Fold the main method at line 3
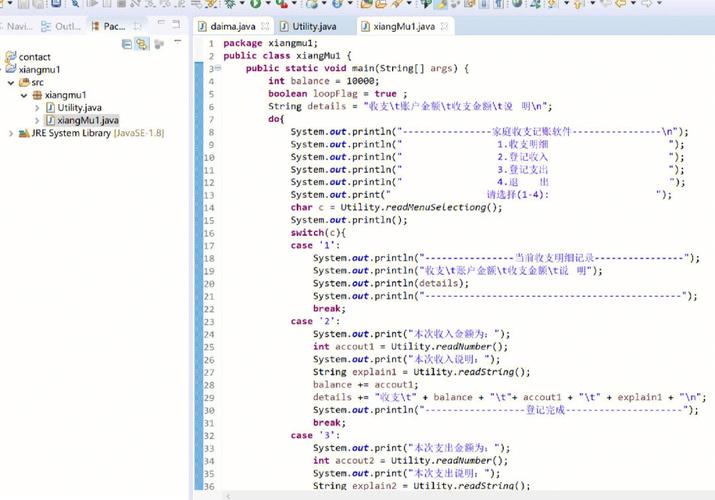Image resolution: width=715 pixels, height=500 pixels. tap(218, 69)
